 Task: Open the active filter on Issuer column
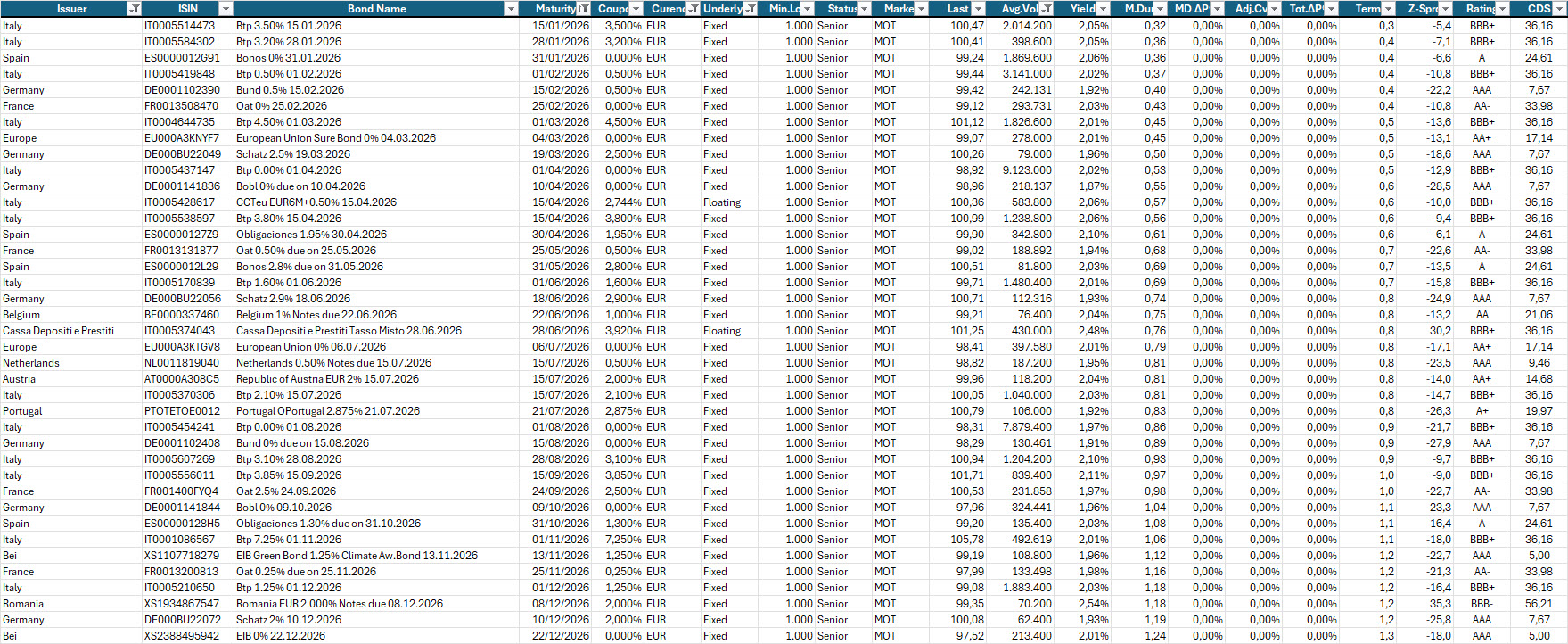(x=134, y=9)
